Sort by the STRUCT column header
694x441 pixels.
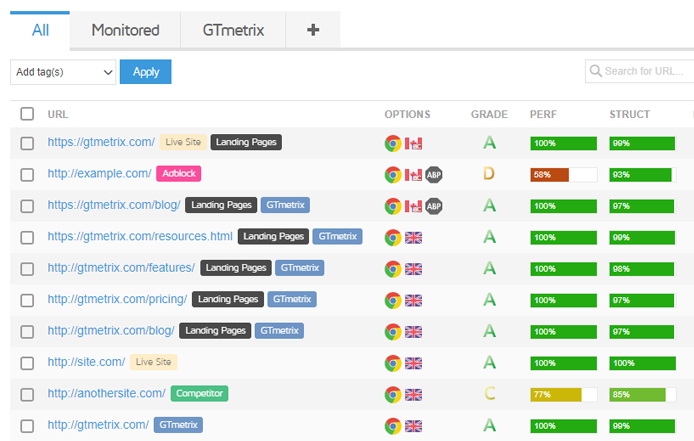(x=629, y=114)
